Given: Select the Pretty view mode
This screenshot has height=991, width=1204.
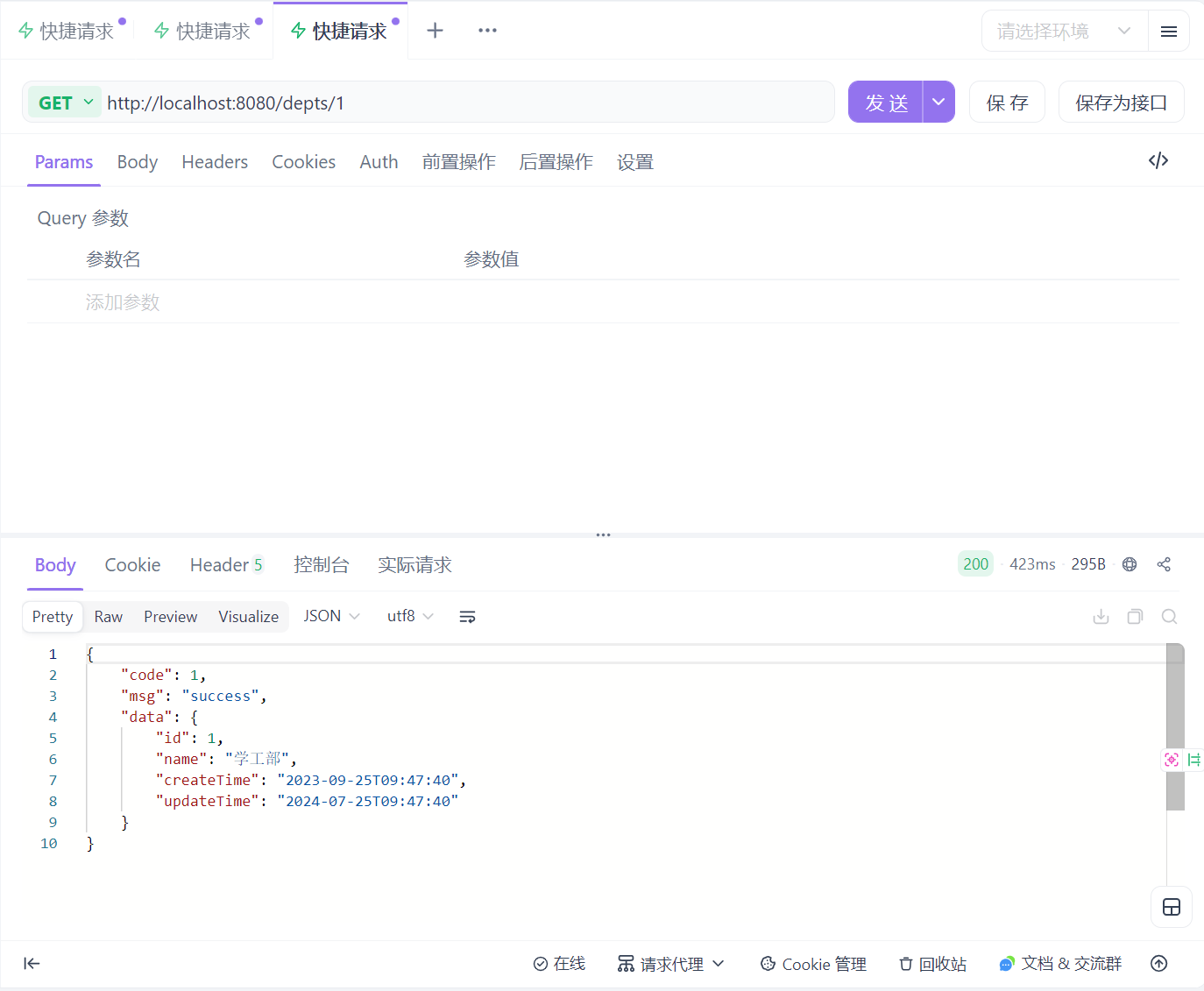Looking at the screenshot, I should (x=53, y=617).
